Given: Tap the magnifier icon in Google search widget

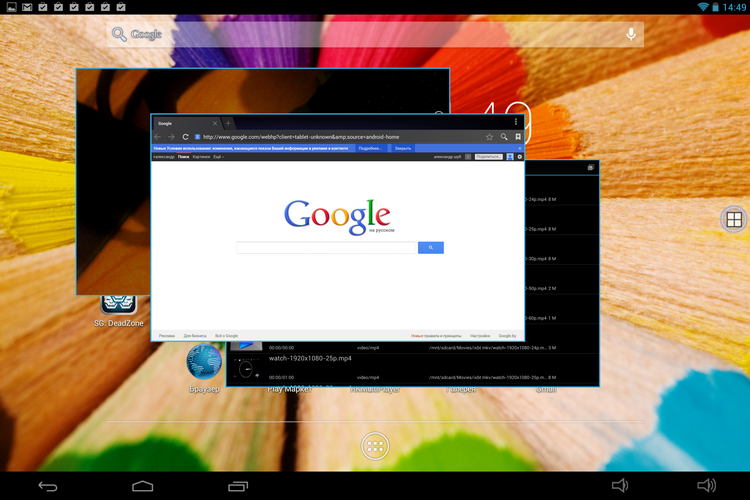Looking at the screenshot, I should 119,34.
